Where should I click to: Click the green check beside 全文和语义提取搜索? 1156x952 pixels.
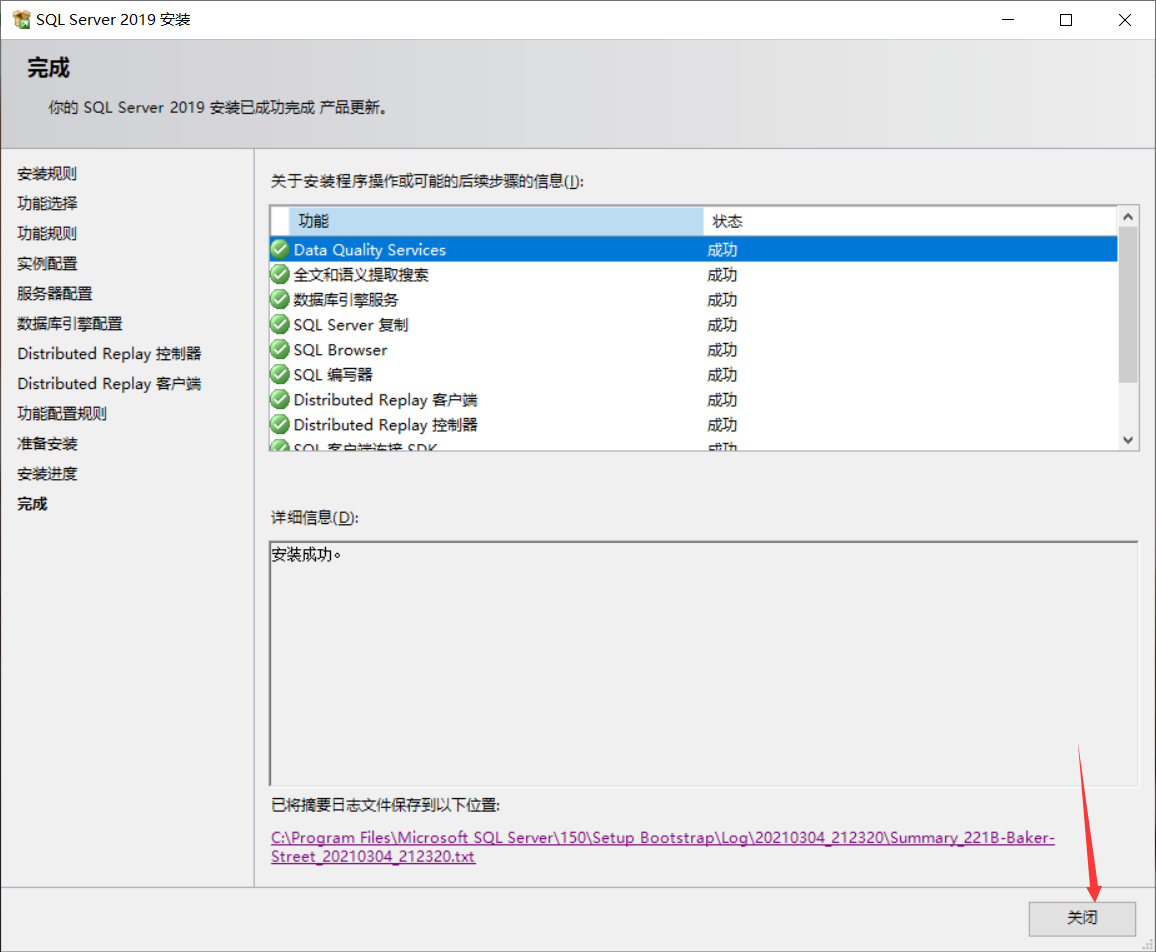point(279,274)
